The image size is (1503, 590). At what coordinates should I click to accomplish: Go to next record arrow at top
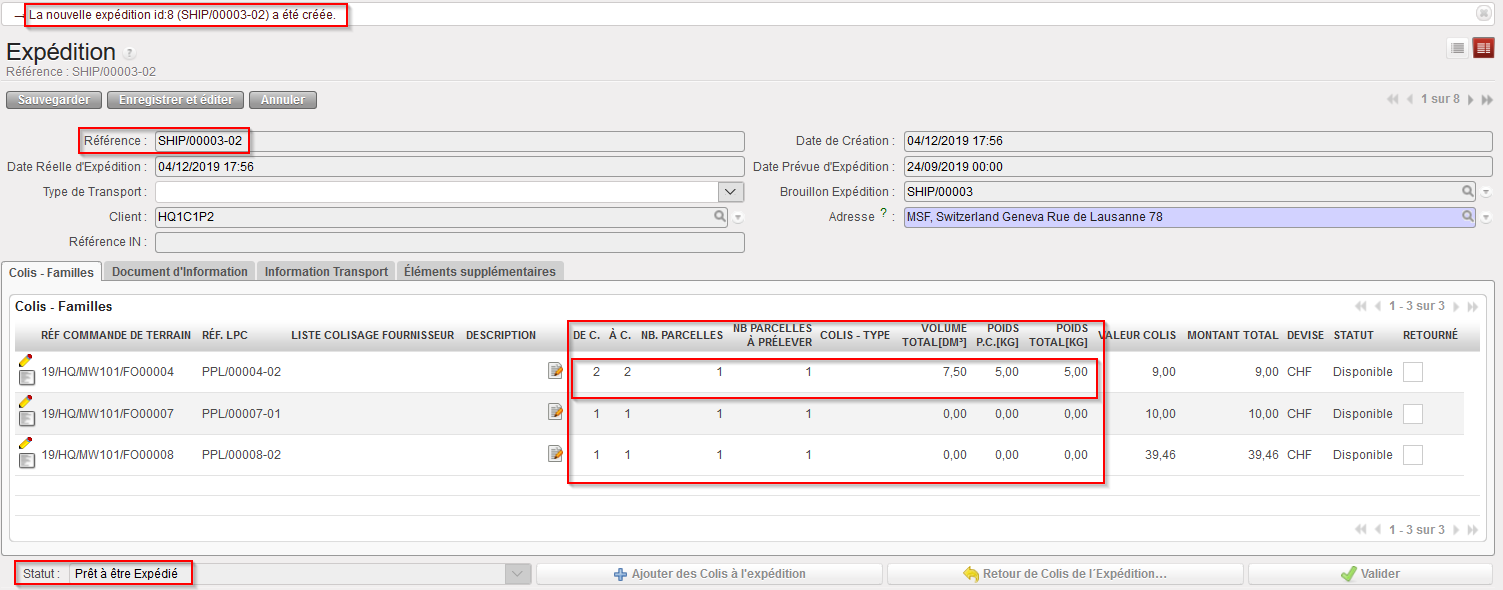click(x=1472, y=100)
